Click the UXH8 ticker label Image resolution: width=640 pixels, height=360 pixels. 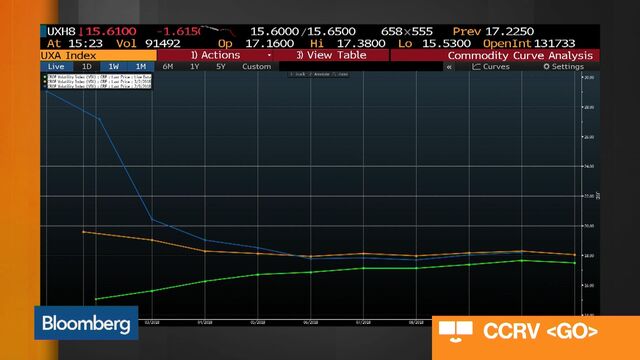click(61, 31)
